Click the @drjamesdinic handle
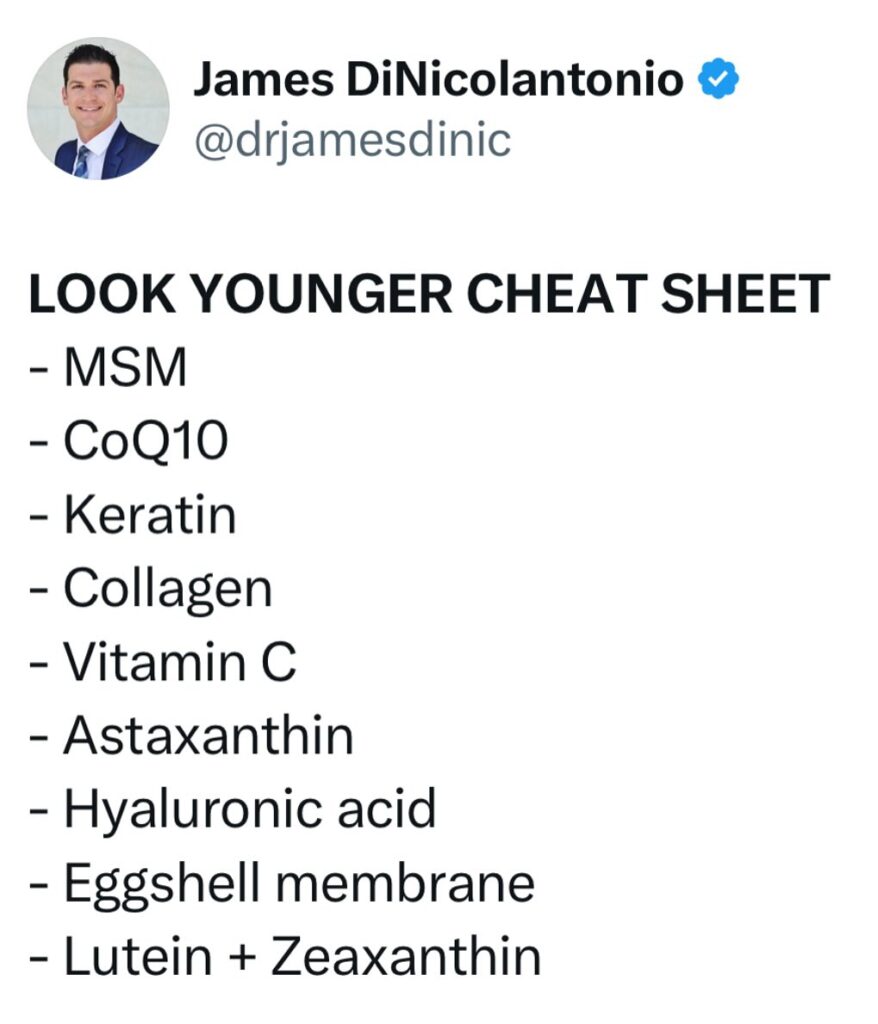 (352, 141)
